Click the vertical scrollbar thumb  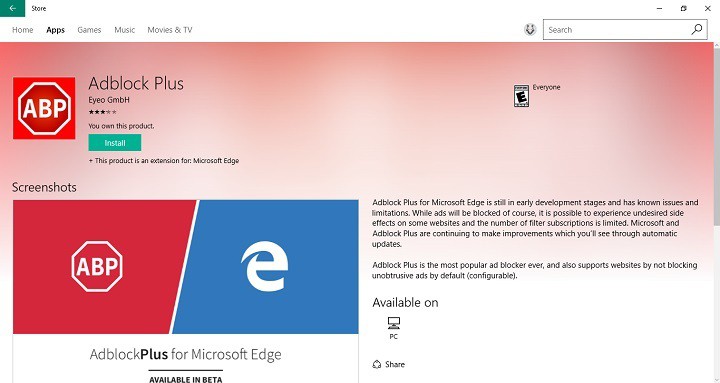point(716,137)
